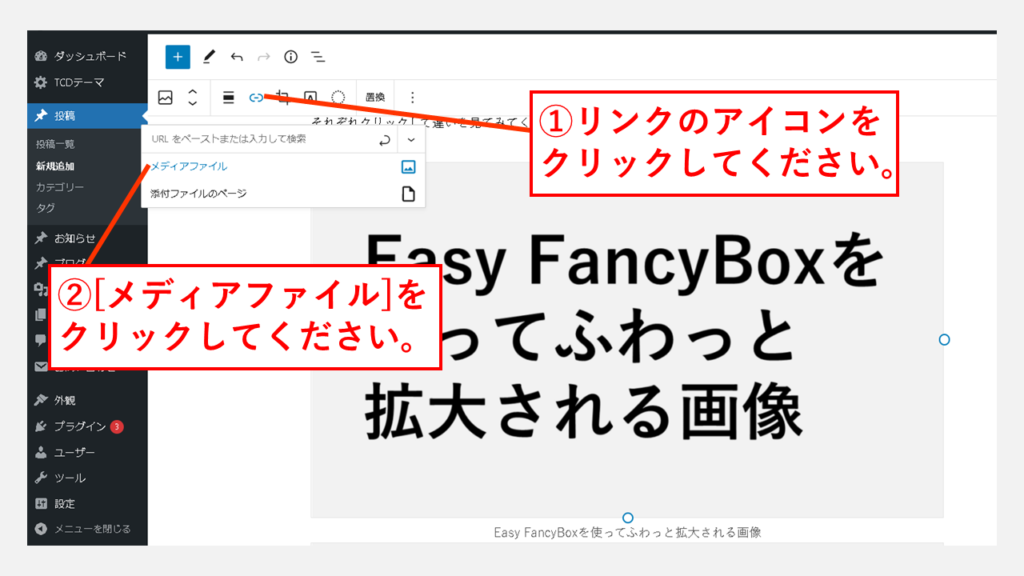Open the プラグイン menu in sidebar

tap(80, 427)
